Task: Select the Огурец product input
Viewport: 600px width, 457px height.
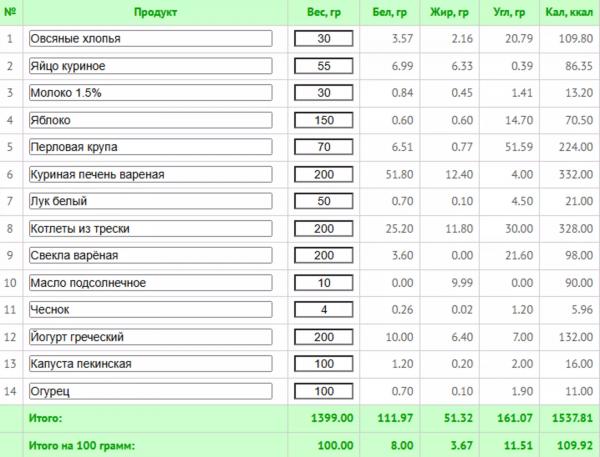Action: point(150,392)
